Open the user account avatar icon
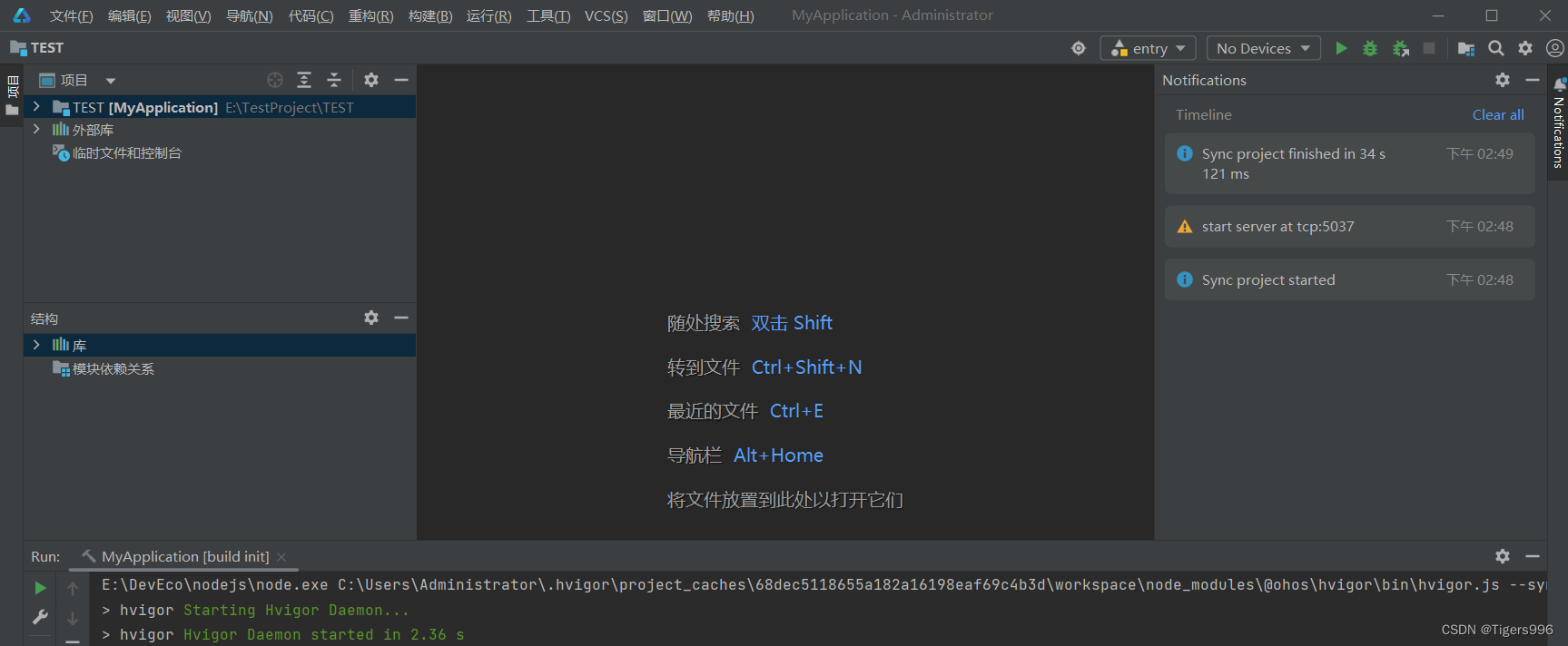 (1555, 48)
